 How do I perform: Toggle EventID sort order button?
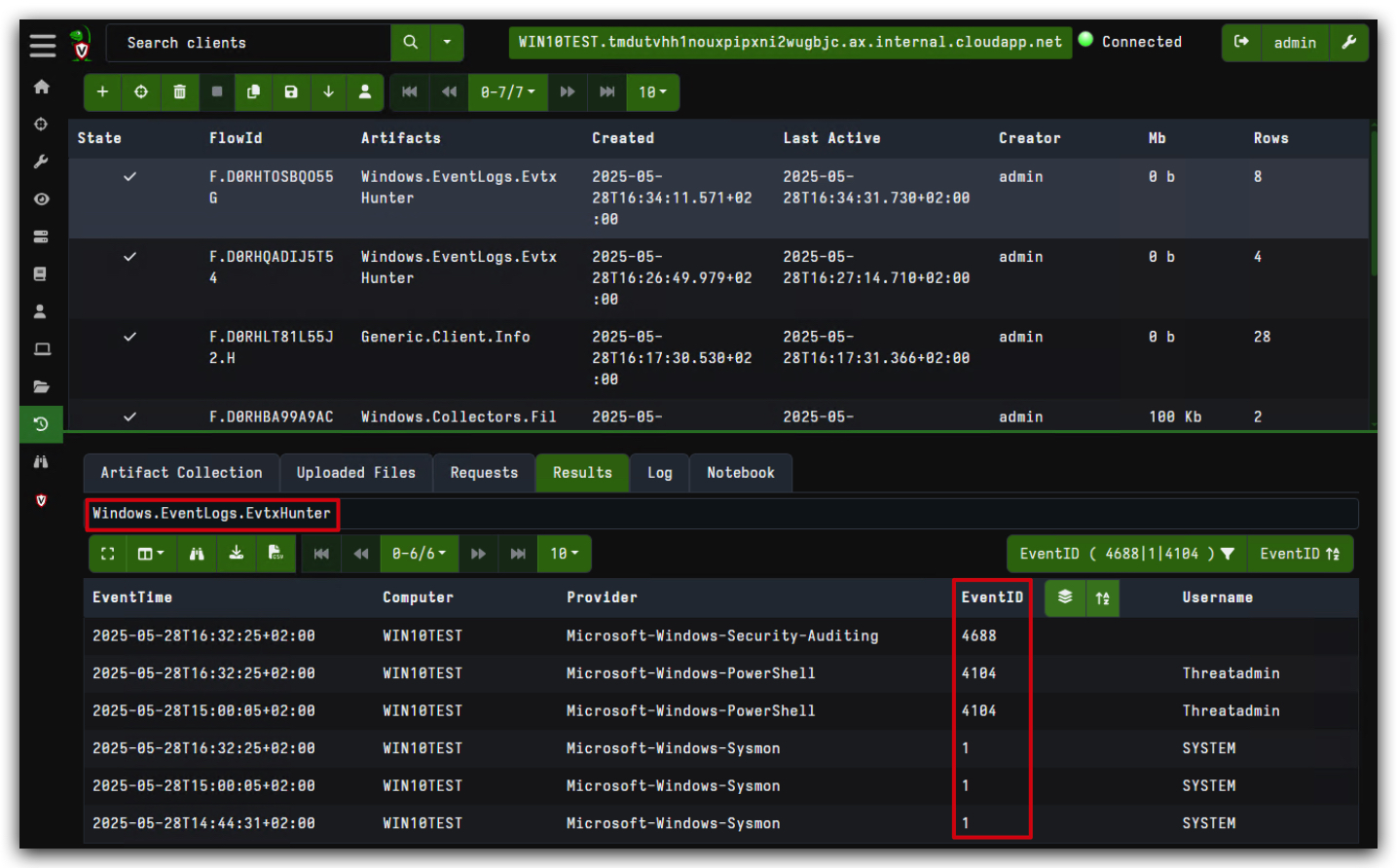coord(1300,554)
